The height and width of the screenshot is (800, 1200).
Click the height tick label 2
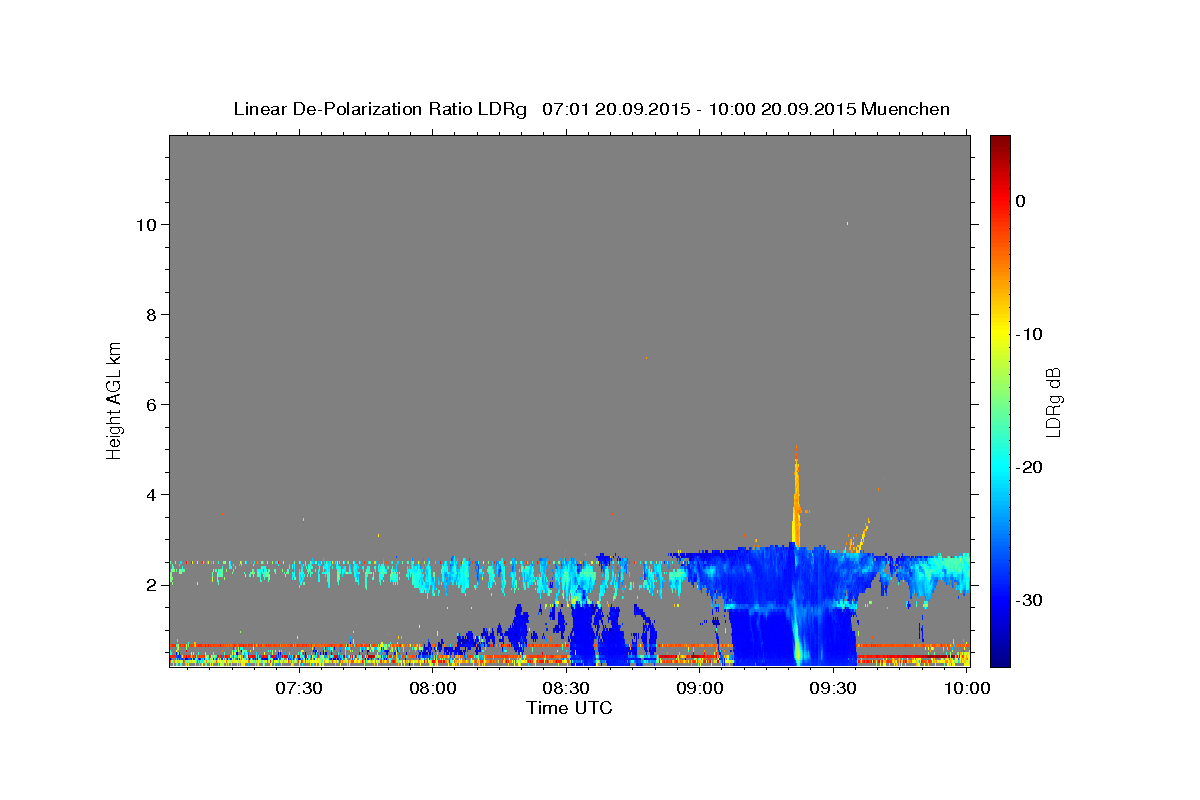(x=151, y=585)
